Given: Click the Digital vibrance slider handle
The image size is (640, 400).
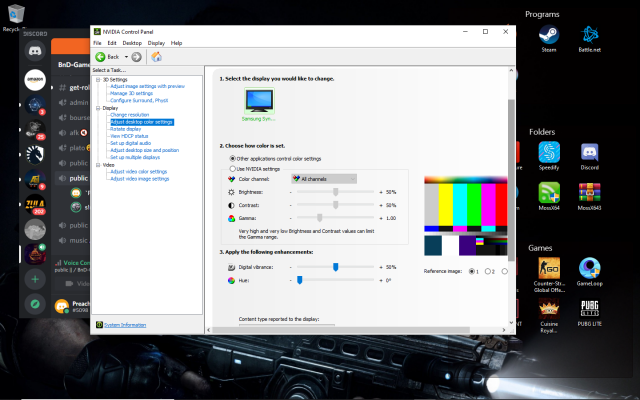Looking at the screenshot, I should tap(335, 267).
